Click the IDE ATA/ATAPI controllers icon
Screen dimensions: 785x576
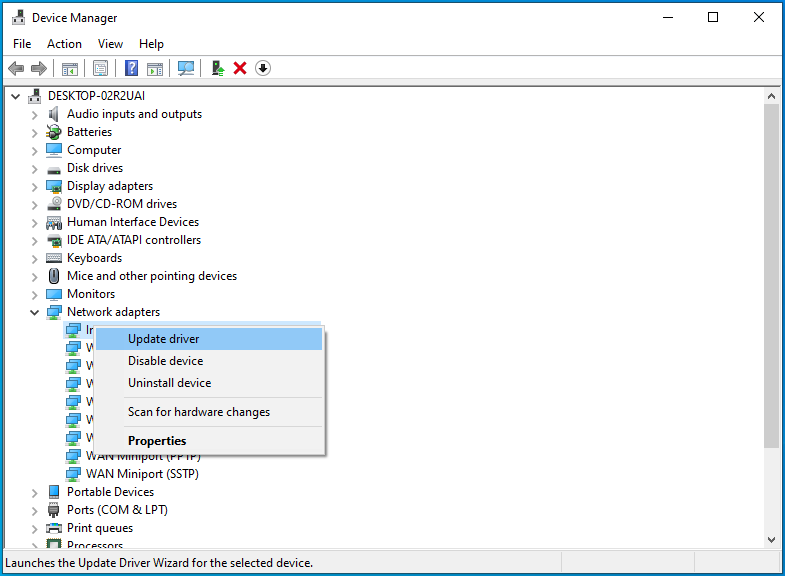54,240
